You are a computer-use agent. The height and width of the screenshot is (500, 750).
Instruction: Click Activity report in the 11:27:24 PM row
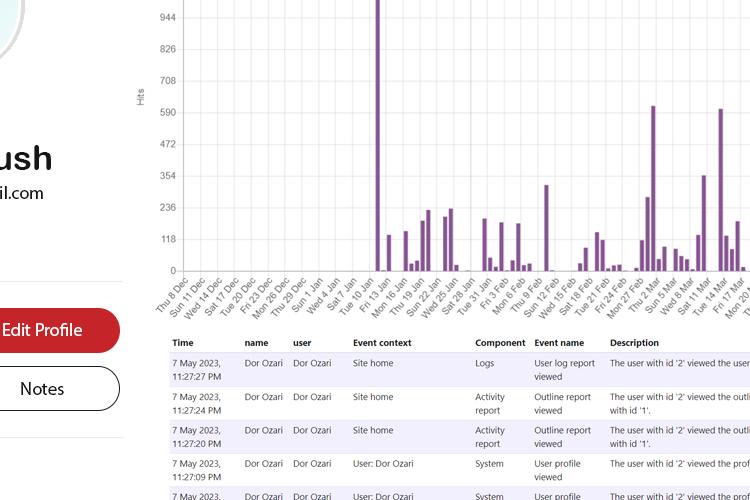490,403
